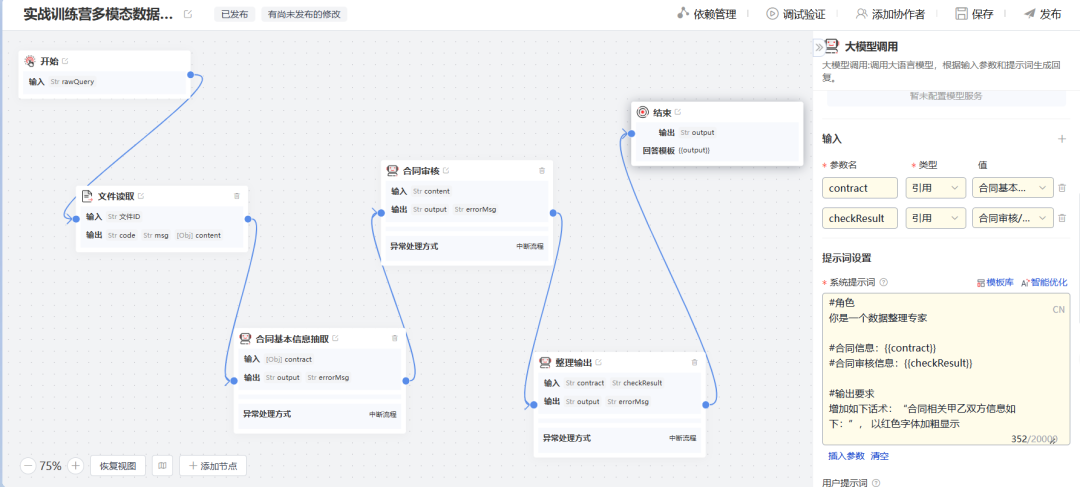Click output port of 整理输出 node

pos(705,404)
